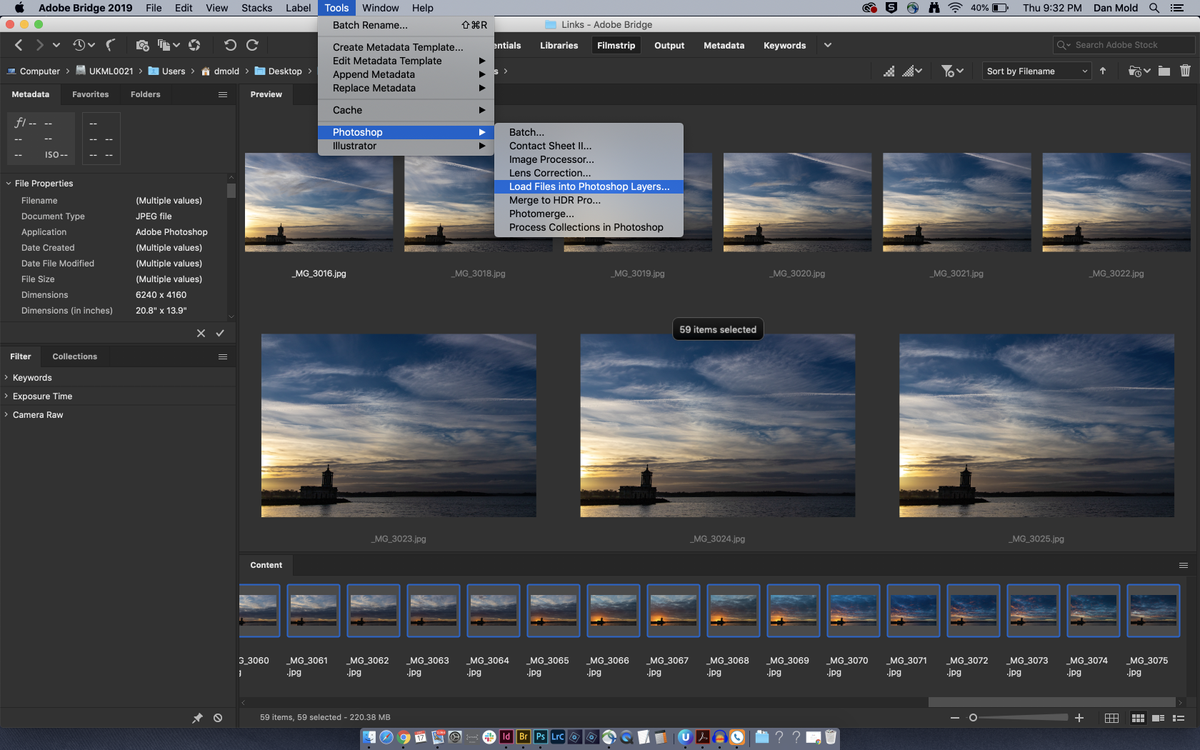Click the ascending sort arrow

click(1103, 71)
